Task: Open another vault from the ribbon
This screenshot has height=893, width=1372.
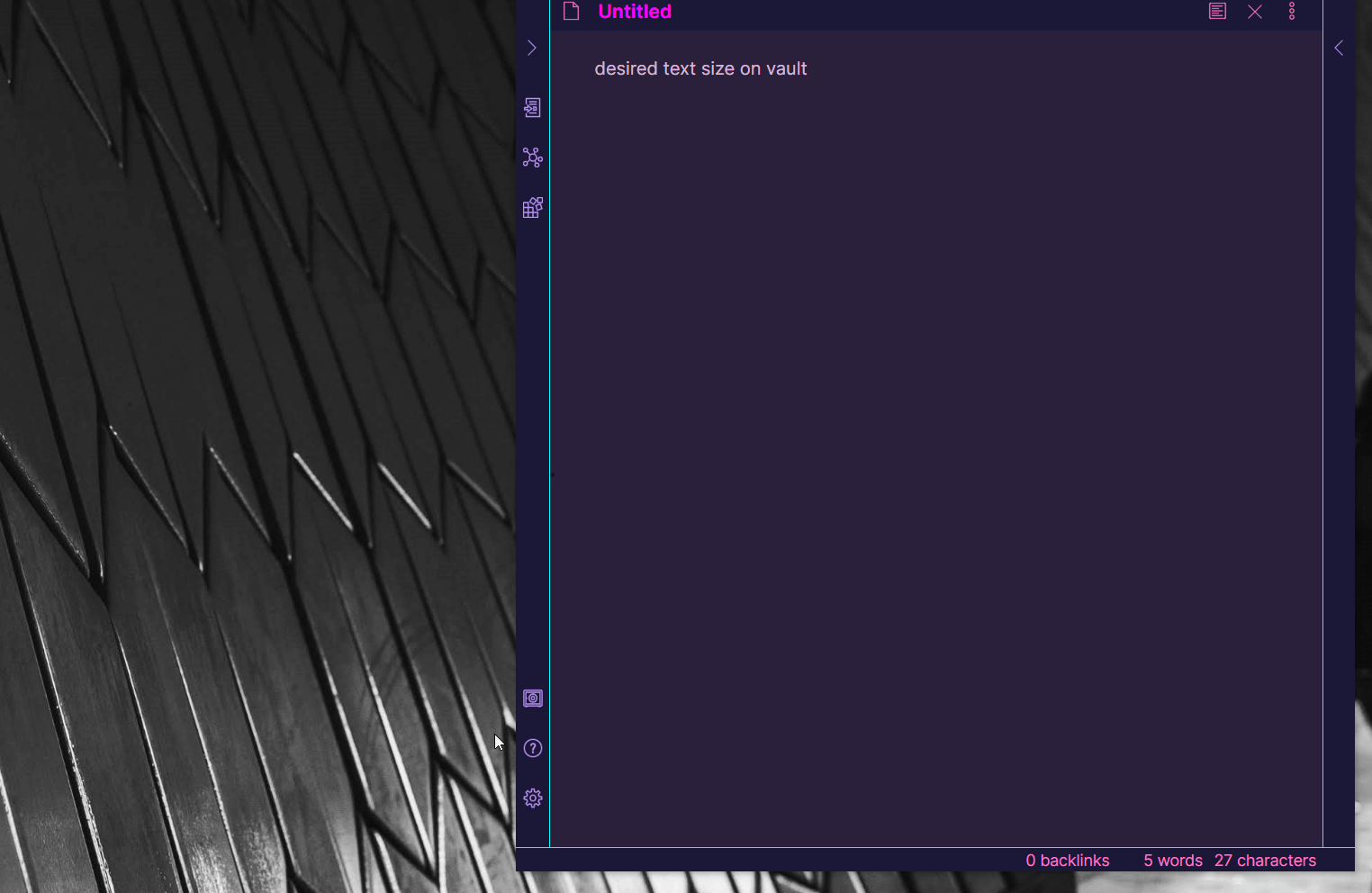Action: click(x=532, y=699)
